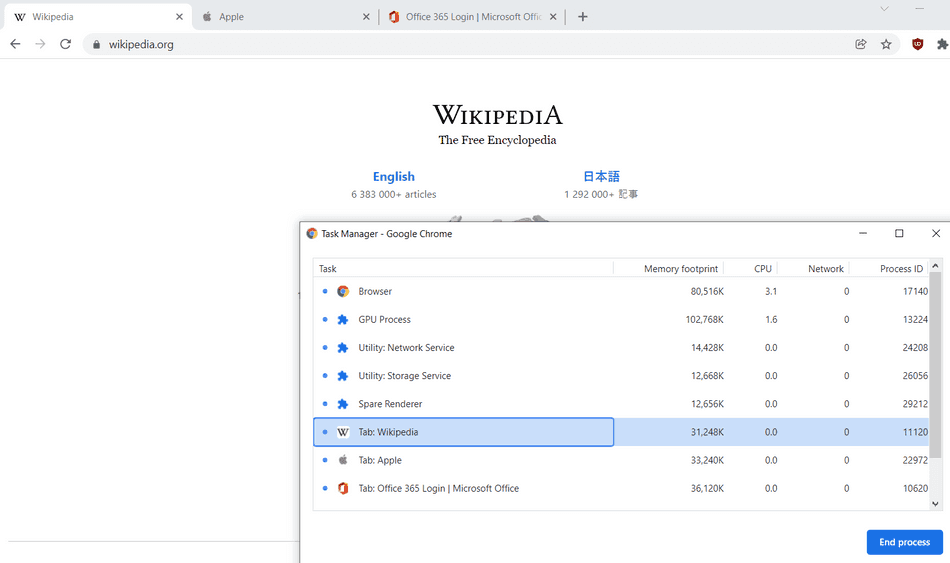Select the GPU Process task row
The image size is (950, 563).
(621, 319)
